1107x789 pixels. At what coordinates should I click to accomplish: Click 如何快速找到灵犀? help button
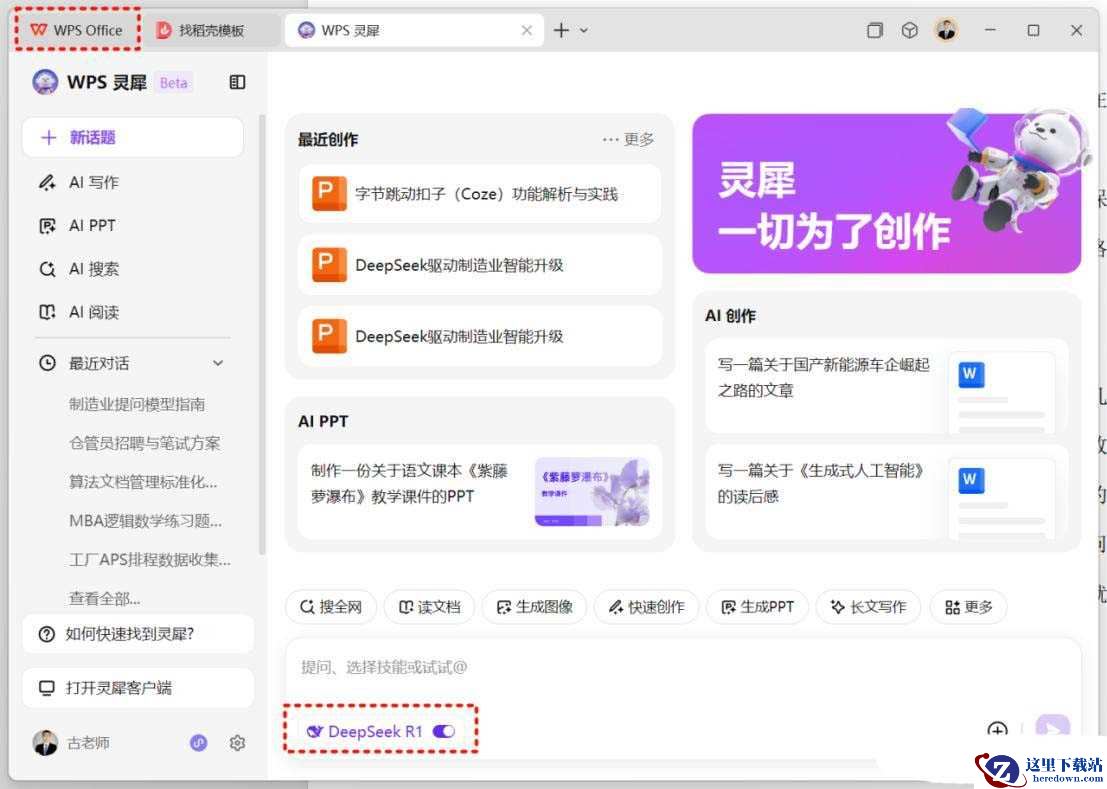138,634
